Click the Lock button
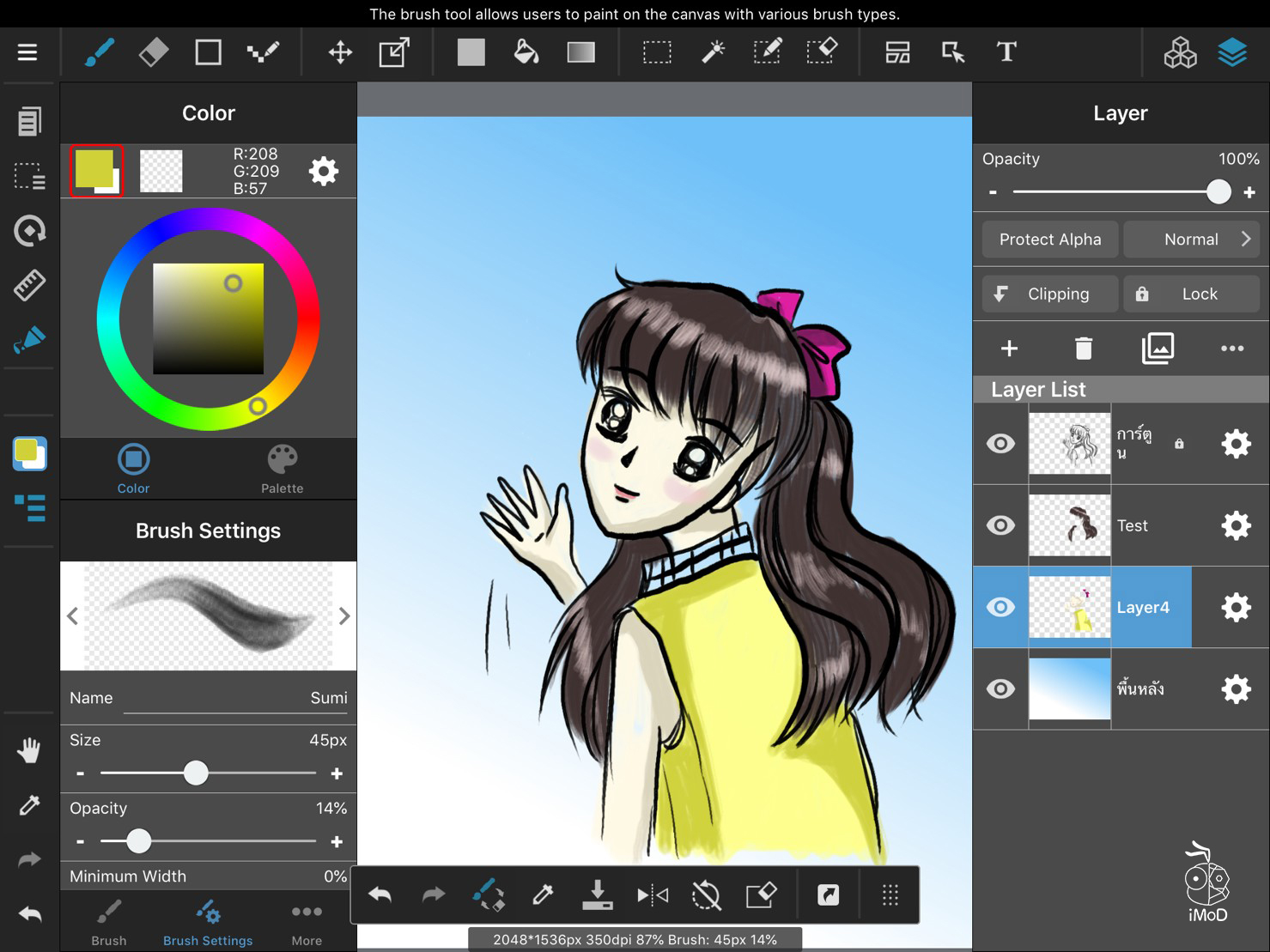The width and height of the screenshot is (1270, 952). 1192,294
